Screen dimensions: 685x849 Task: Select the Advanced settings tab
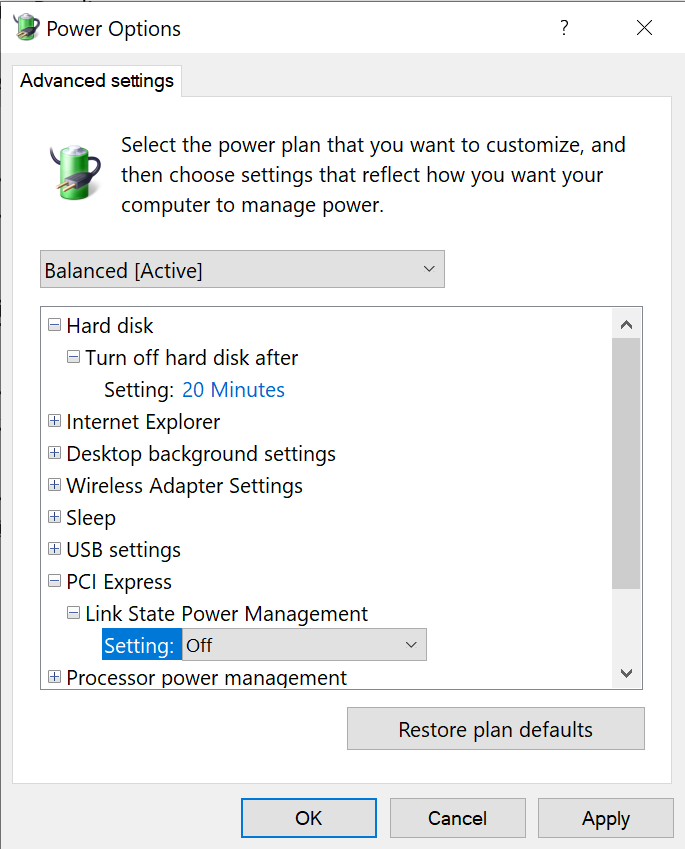pos(97,81)
